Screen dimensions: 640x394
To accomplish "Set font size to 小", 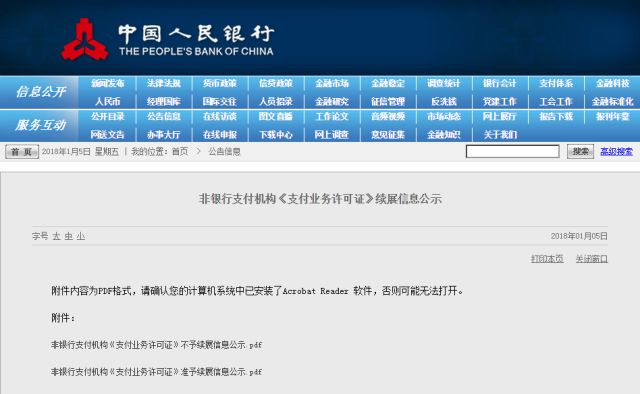I will click(x=81, y=236).
